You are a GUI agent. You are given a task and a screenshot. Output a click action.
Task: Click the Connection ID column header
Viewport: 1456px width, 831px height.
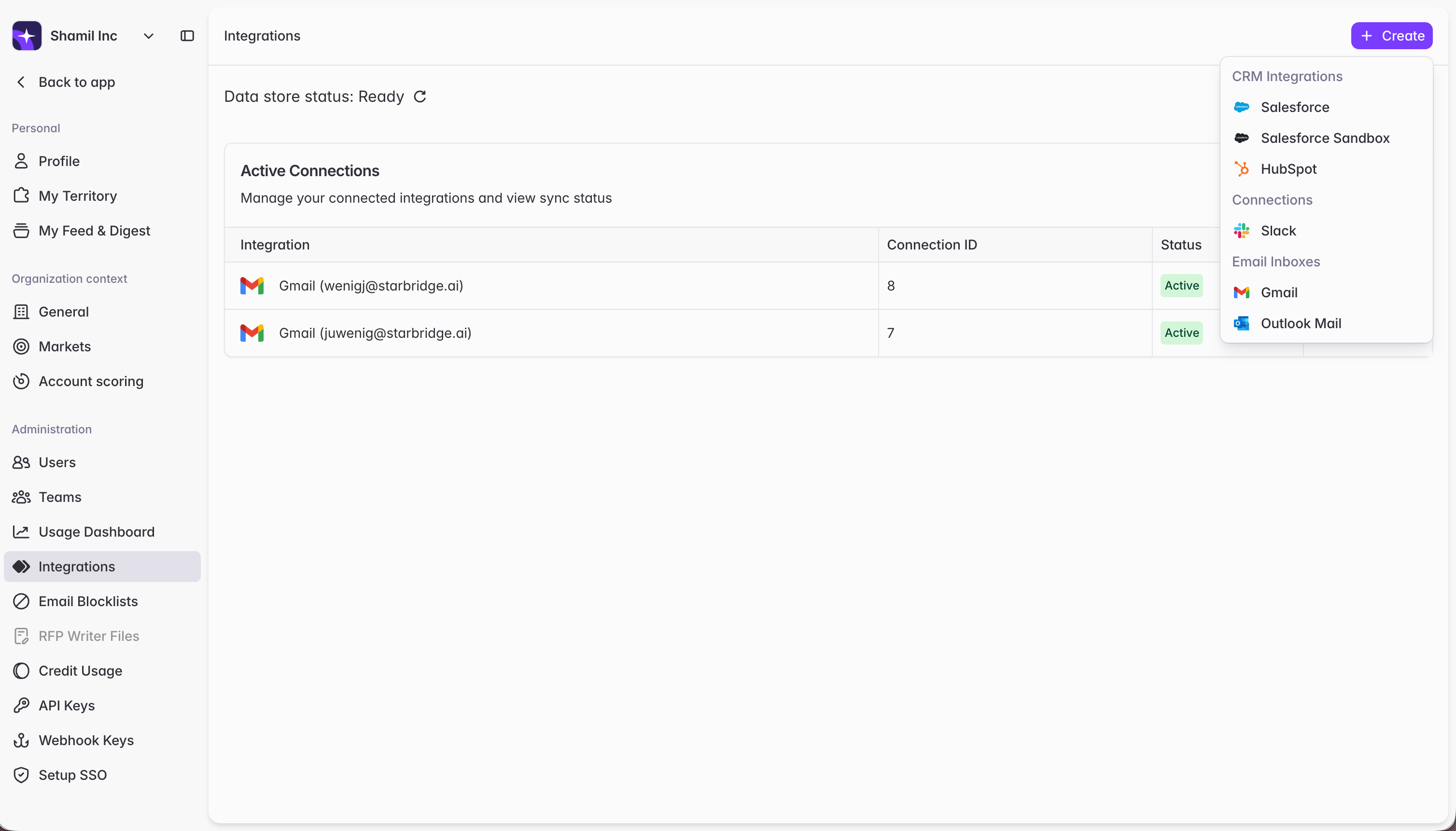(932, 245)
